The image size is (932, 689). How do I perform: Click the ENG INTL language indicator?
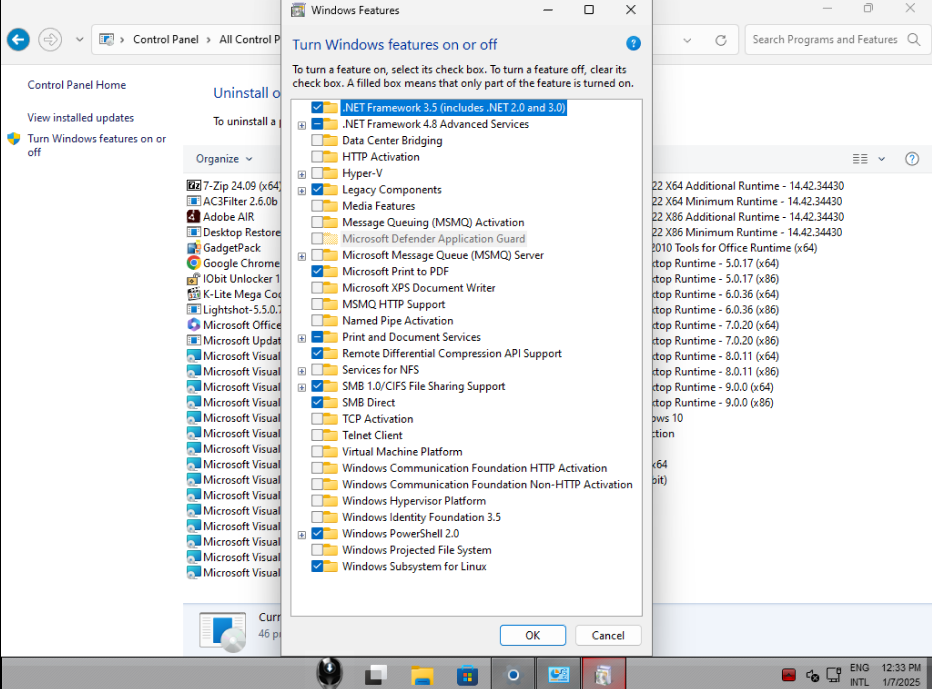[859, 675]
